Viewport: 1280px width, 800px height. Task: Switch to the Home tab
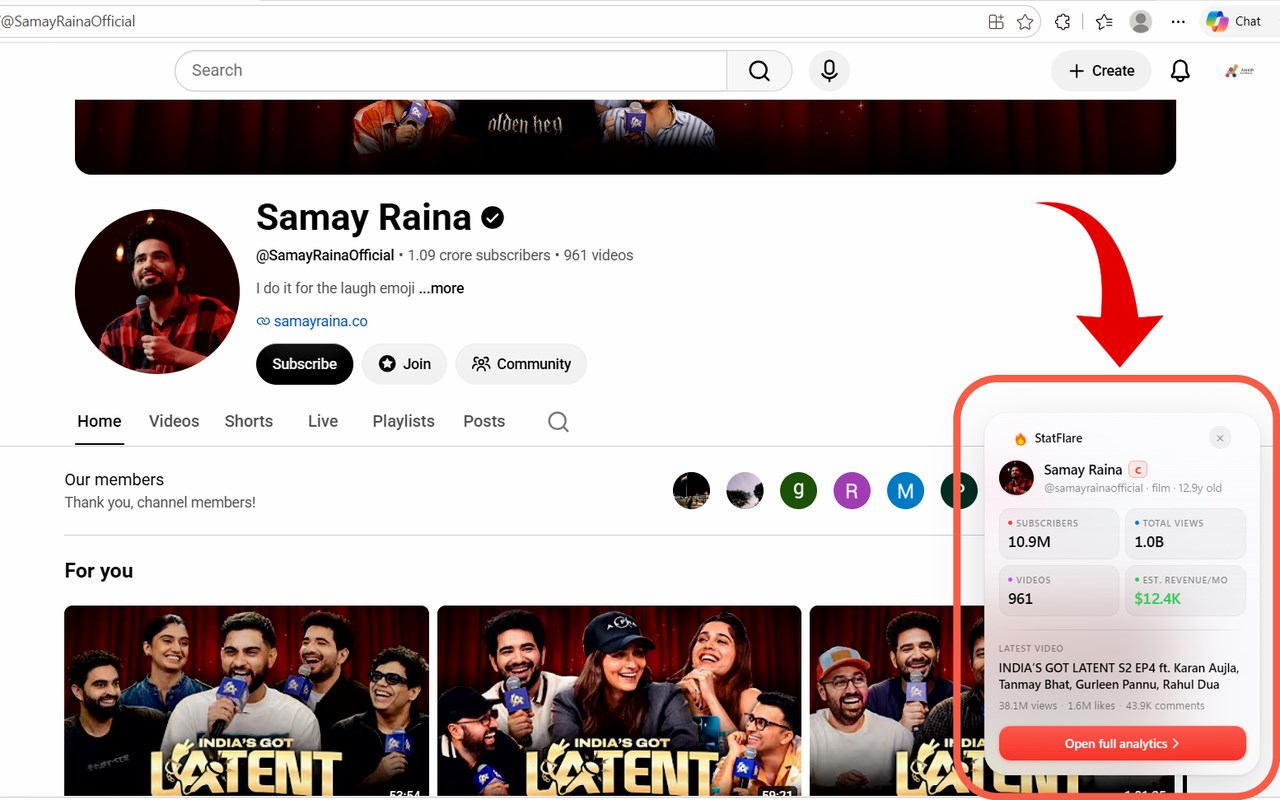[99, 421]
